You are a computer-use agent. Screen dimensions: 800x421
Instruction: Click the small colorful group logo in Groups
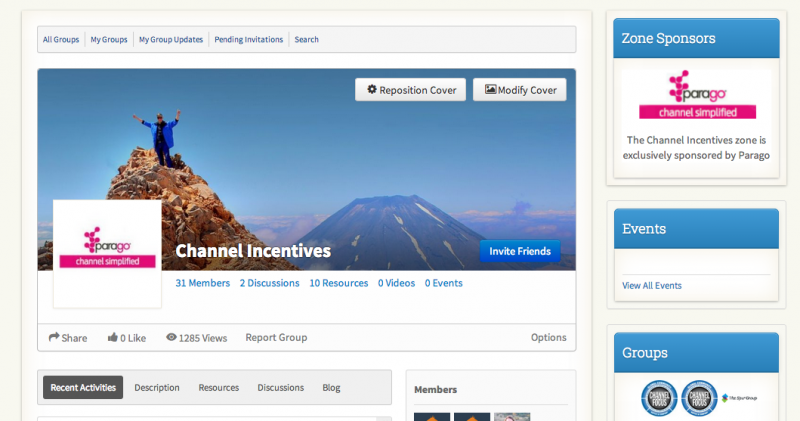739,398
